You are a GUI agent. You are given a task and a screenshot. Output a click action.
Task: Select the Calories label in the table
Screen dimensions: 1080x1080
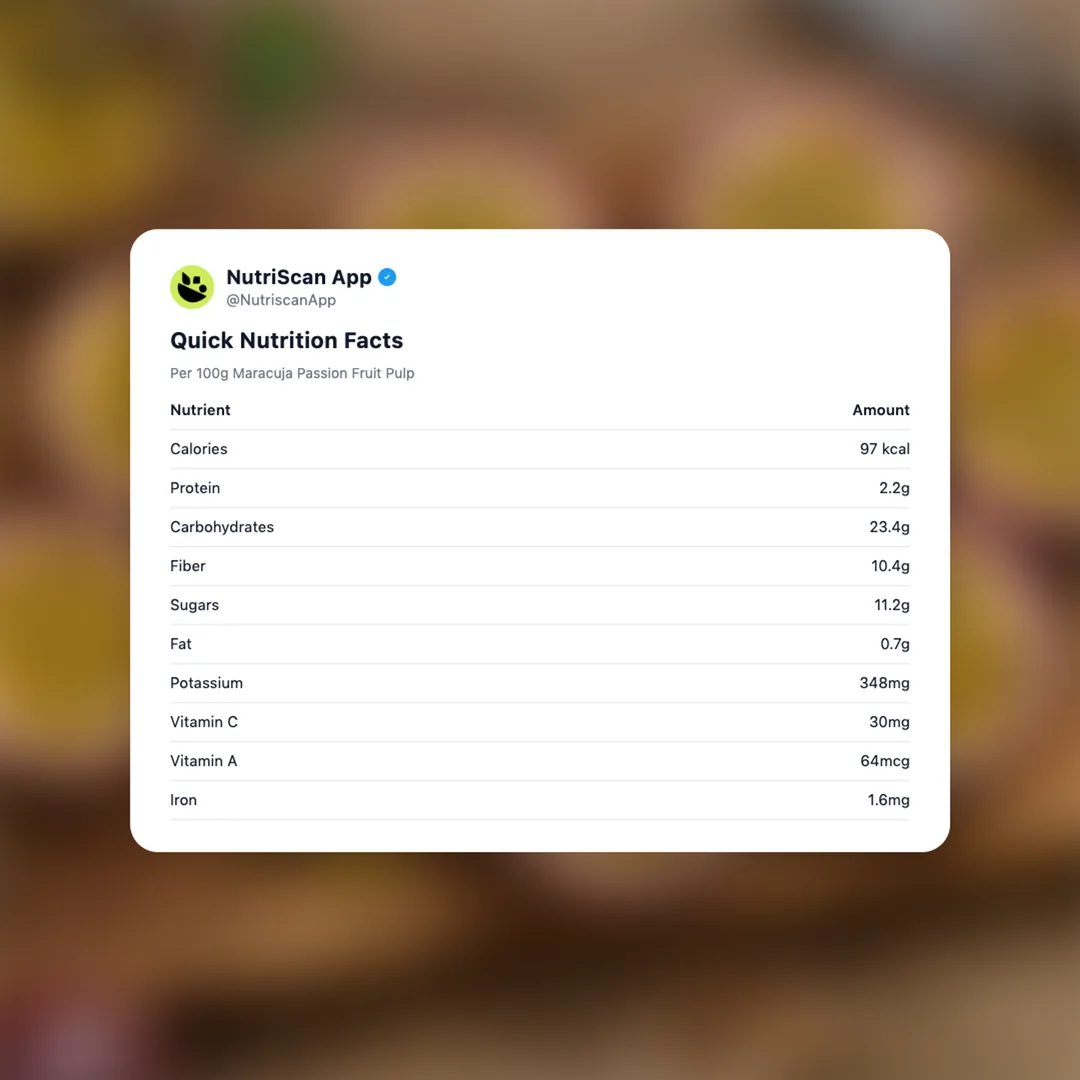(199, 449)
